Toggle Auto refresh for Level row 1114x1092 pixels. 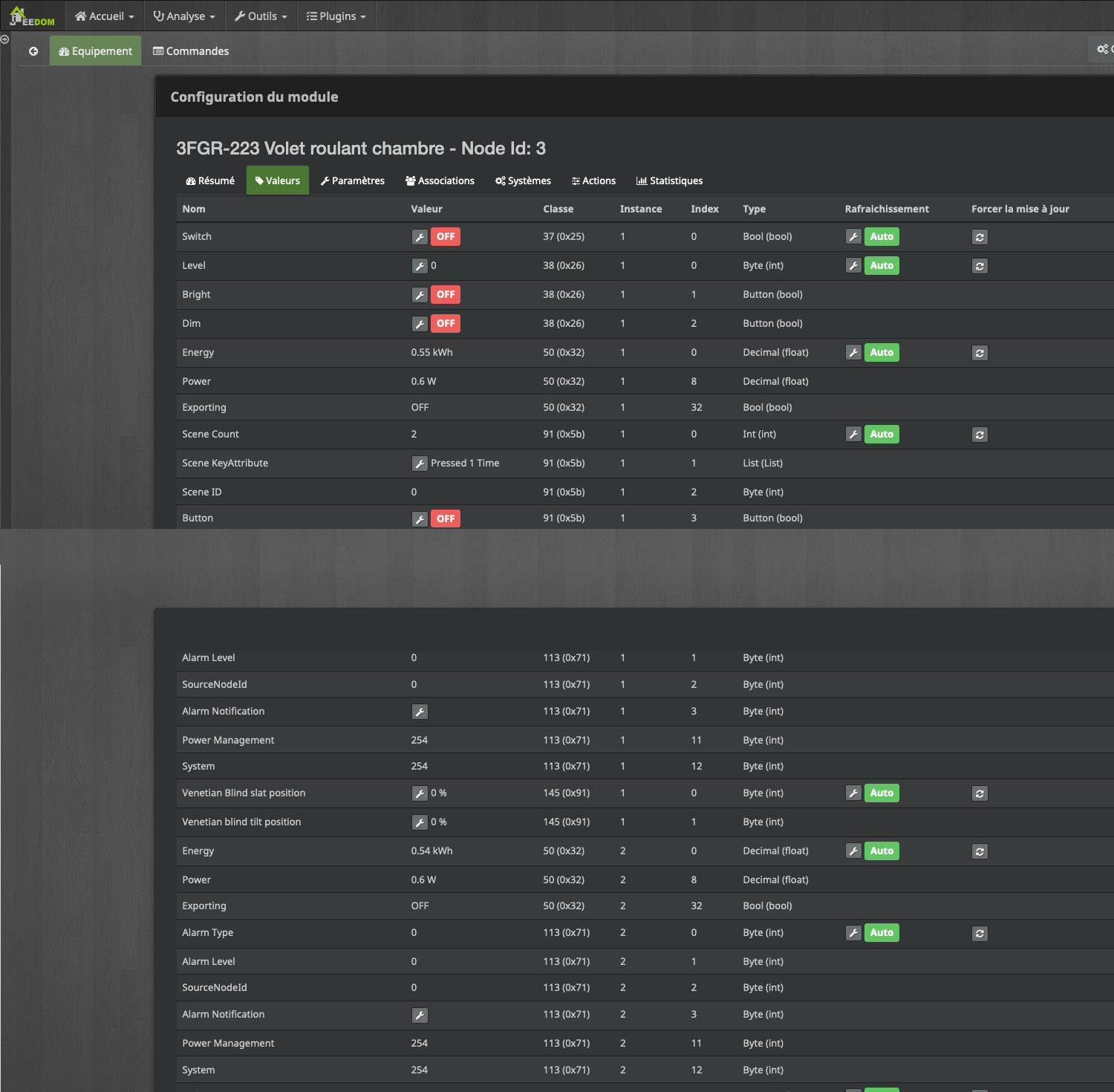pyautogui.click(x=882, y=266)
